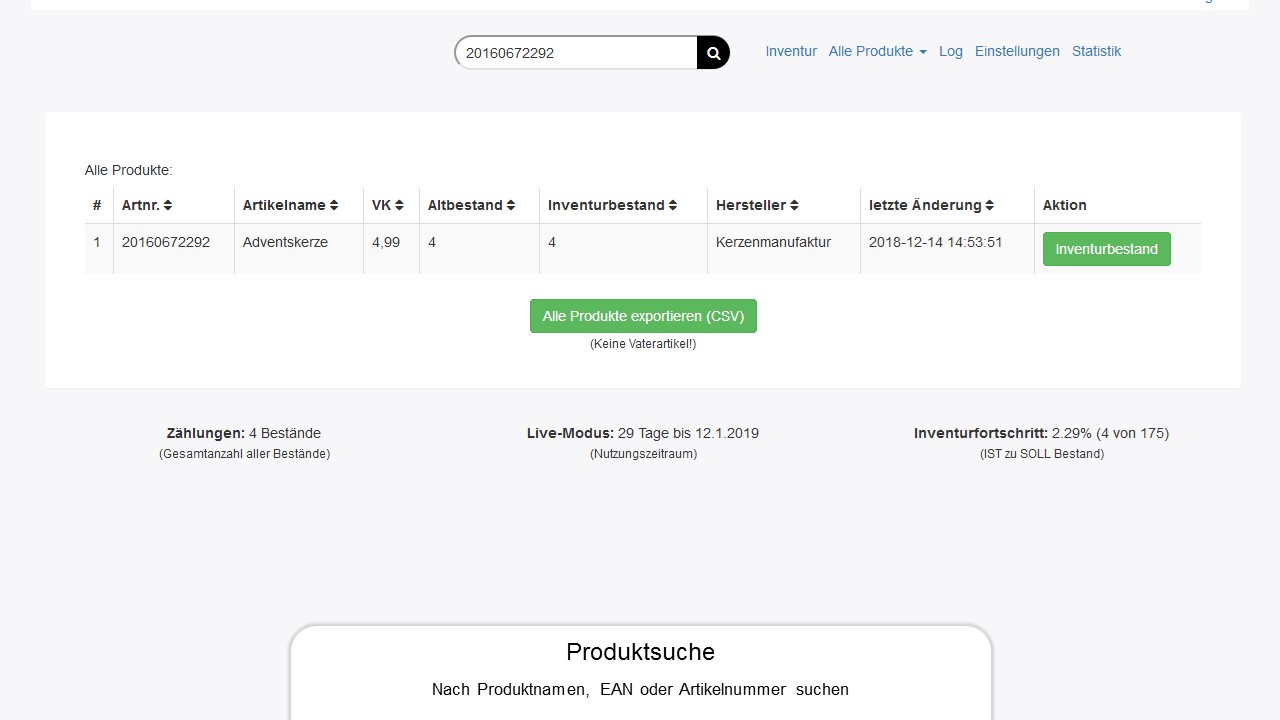Image resolution: width=1280 pixels, height=720 pixels.
Task: Open the Inventur navigation link
Action: [x=791, y=51]
